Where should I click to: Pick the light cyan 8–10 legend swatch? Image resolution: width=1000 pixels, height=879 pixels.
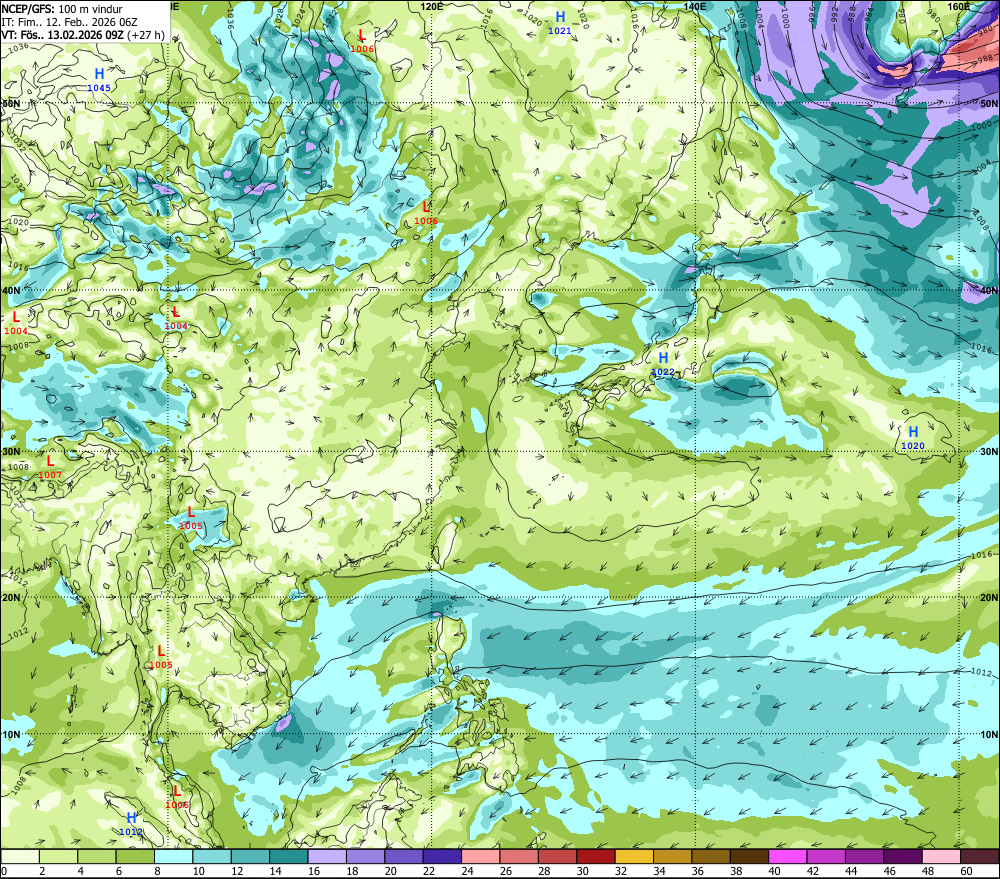click(x=173, y=856)
